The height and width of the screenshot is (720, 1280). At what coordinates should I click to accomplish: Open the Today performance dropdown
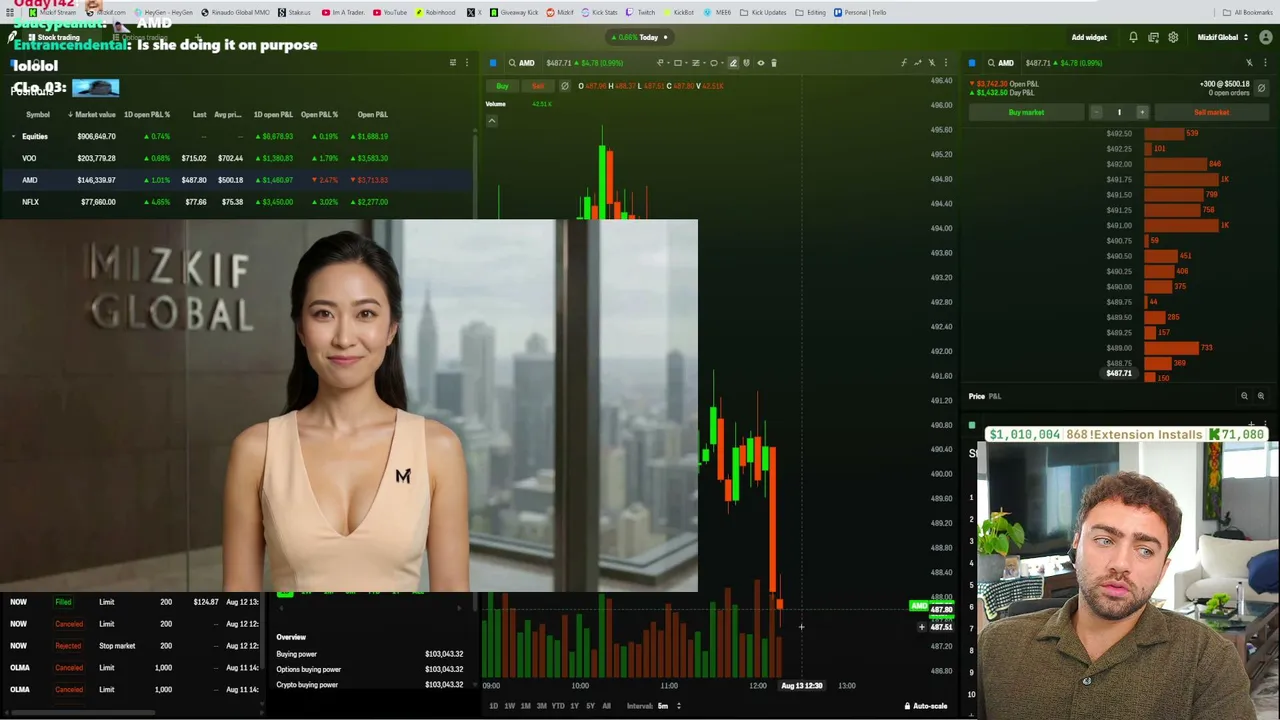click(x=640, y=37)
